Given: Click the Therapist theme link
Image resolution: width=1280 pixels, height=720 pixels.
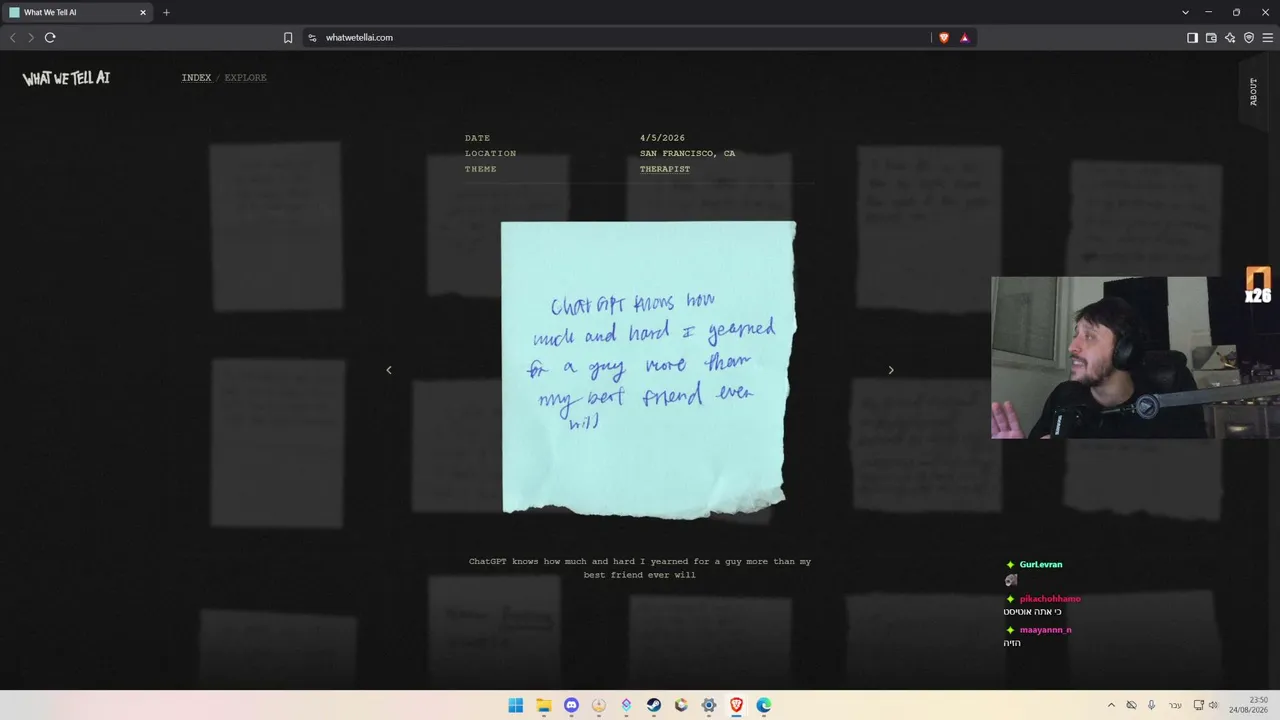Looking at the screenshot, I should pyautogui.click(x=665, y=170).
